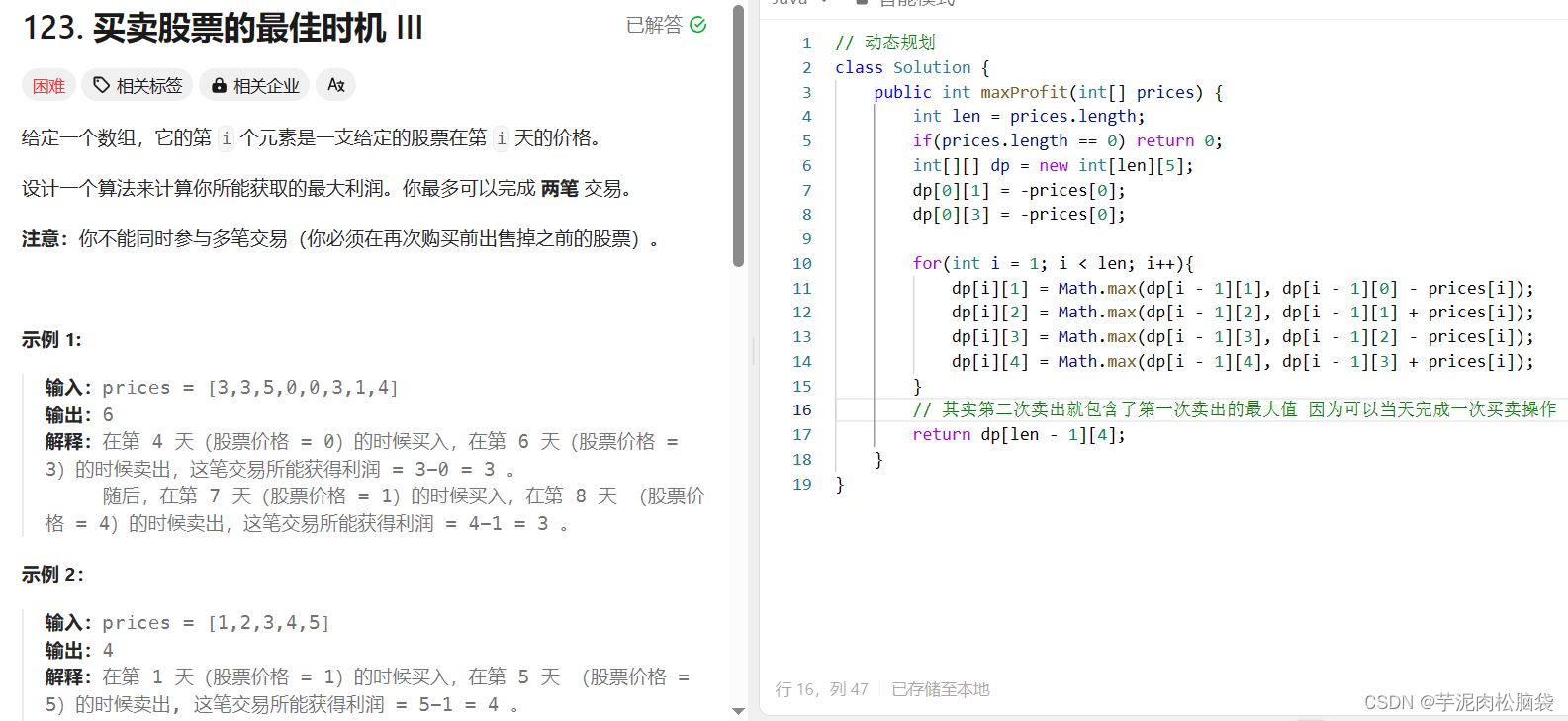Click the translate (A文) icon button
The width and height of the screenshot is (1568, 721).
(x=336, y=85)
